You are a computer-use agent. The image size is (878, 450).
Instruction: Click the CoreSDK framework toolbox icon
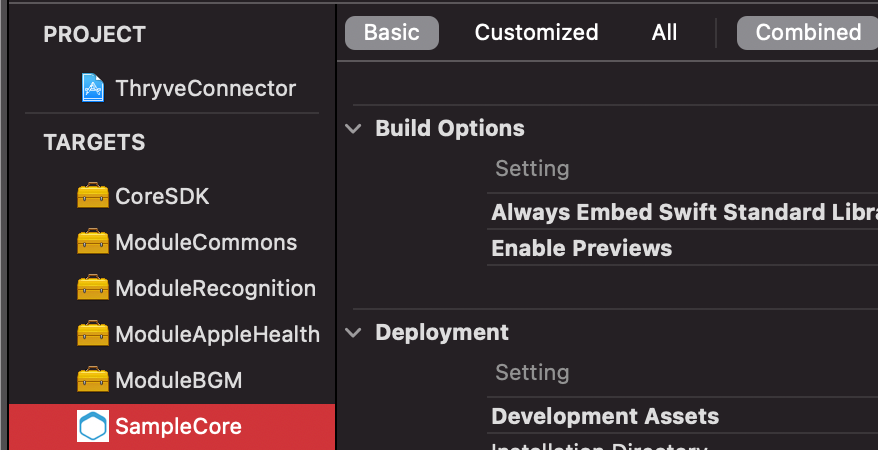pos(93,196)
